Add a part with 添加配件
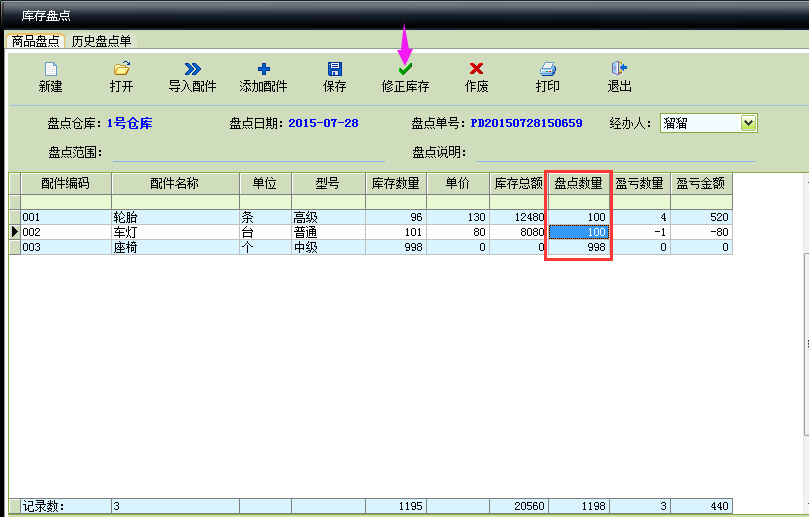Viewport: 809px width, 517px height. point(263,77)
